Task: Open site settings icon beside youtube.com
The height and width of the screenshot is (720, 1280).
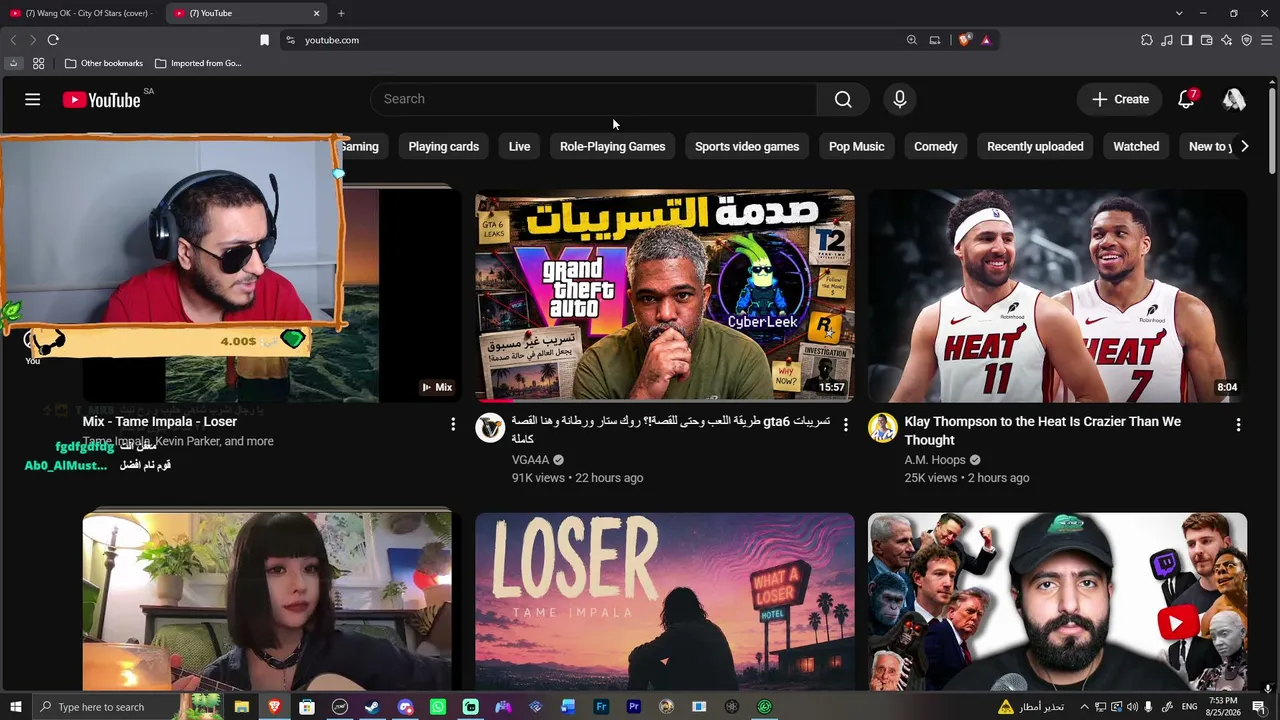Action: click(x=290, y=40)
